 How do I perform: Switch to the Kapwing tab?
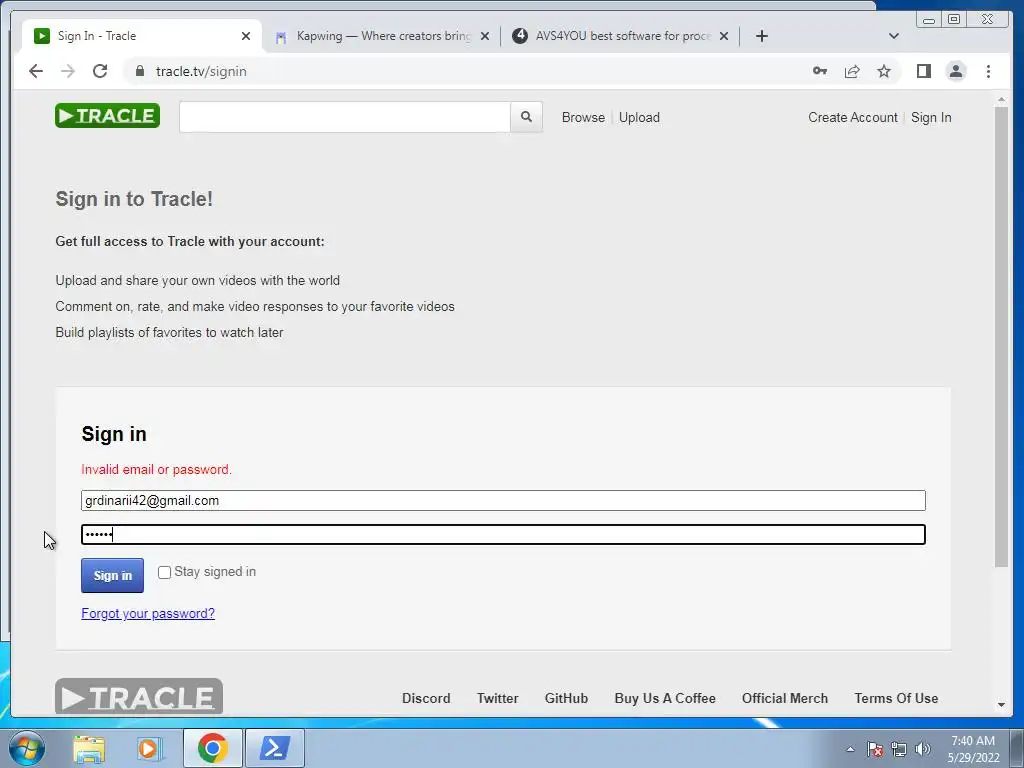pyautogui.click(x=382, y=36)
